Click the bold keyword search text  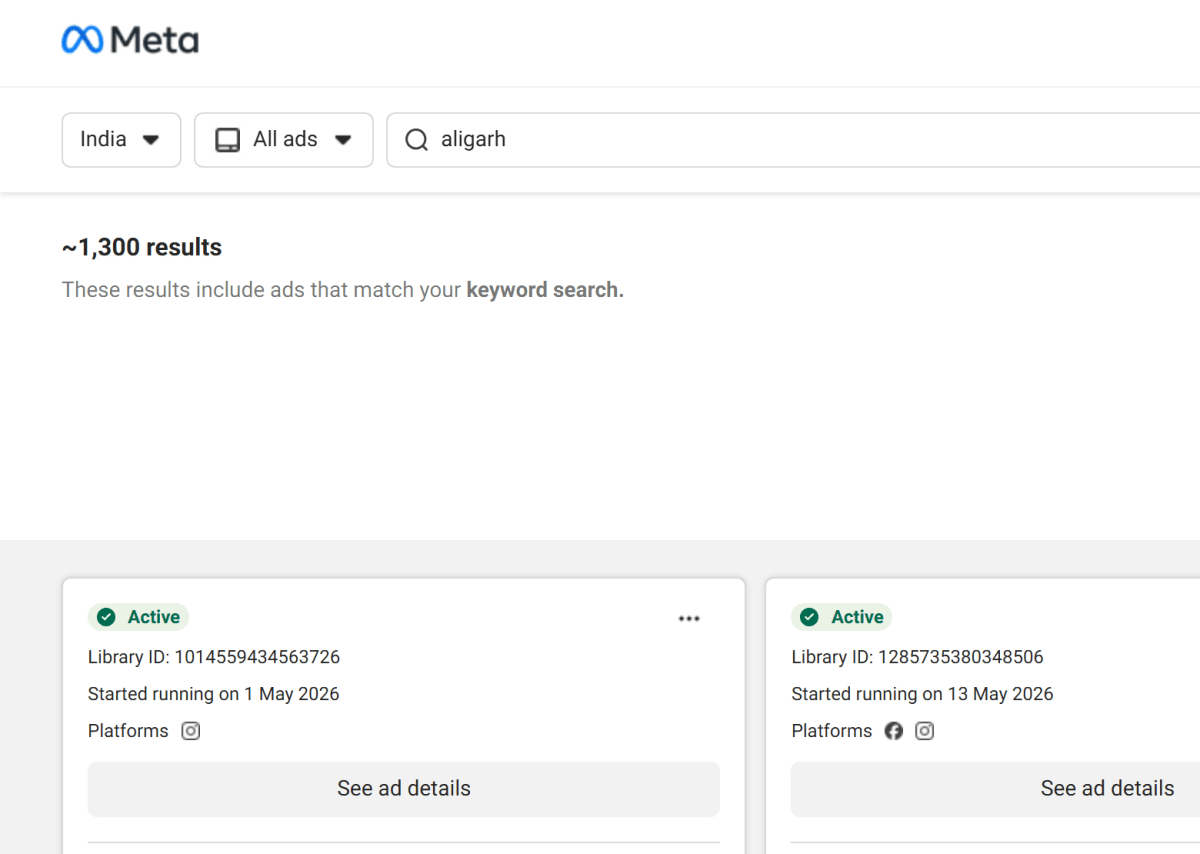click(545, 290)
